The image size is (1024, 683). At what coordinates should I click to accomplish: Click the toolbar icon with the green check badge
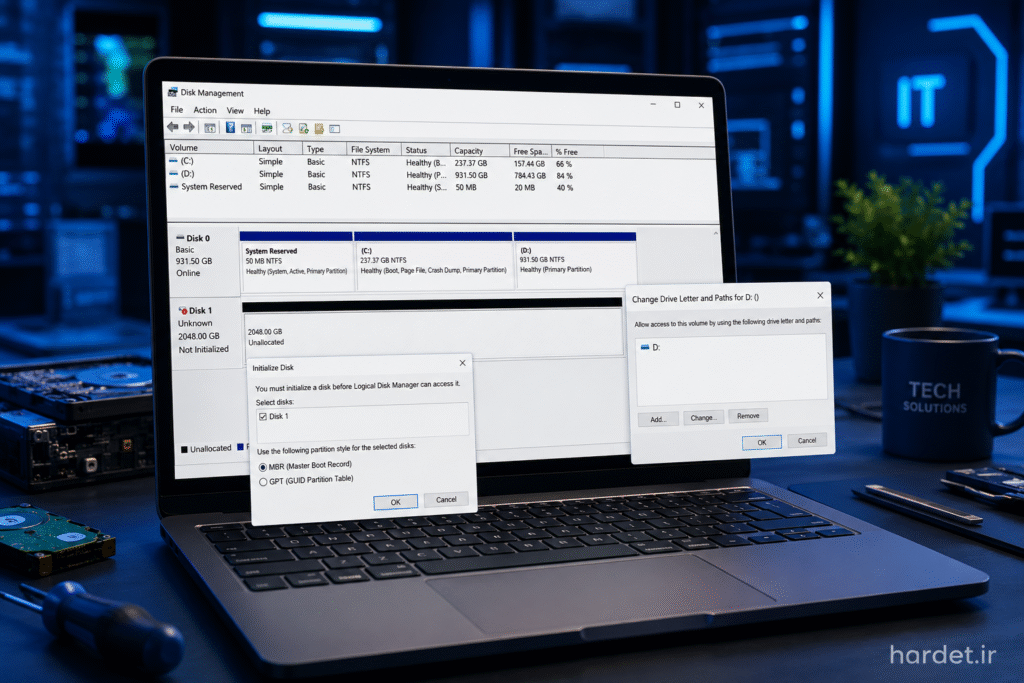304,129
